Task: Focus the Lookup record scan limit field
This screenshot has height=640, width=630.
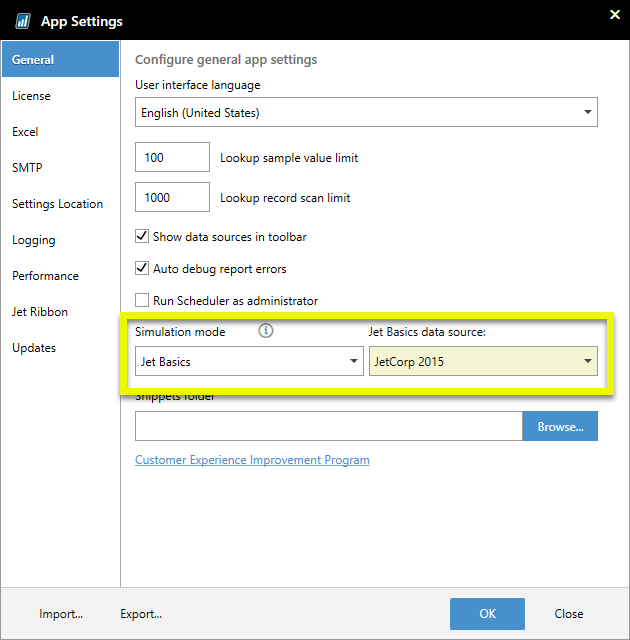Action: pos(172,197)
